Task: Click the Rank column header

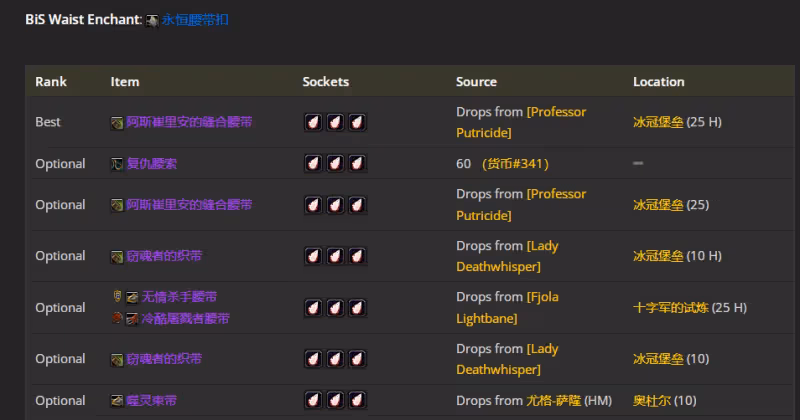Action: pos(51,82)
